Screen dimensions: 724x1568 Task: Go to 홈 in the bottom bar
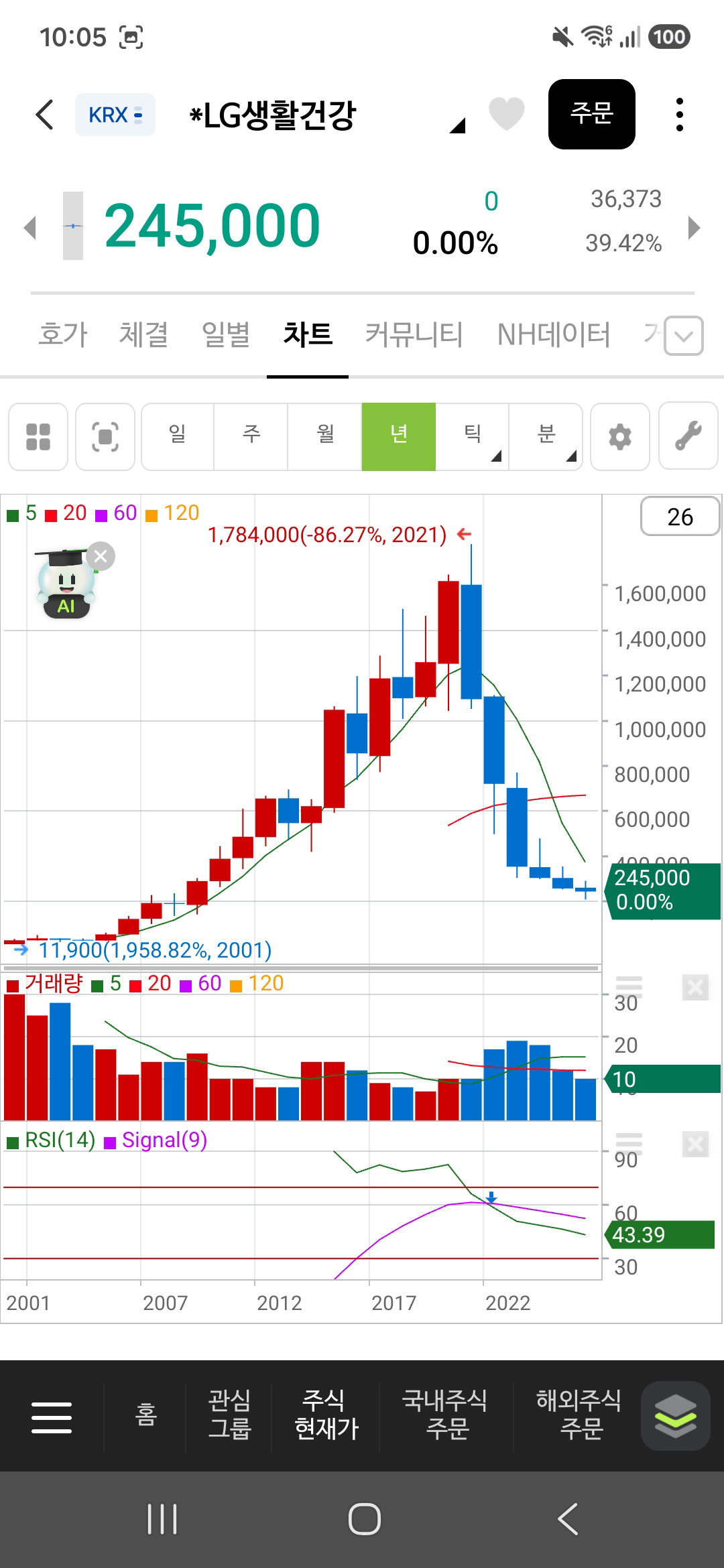(x=145, y=1415)
